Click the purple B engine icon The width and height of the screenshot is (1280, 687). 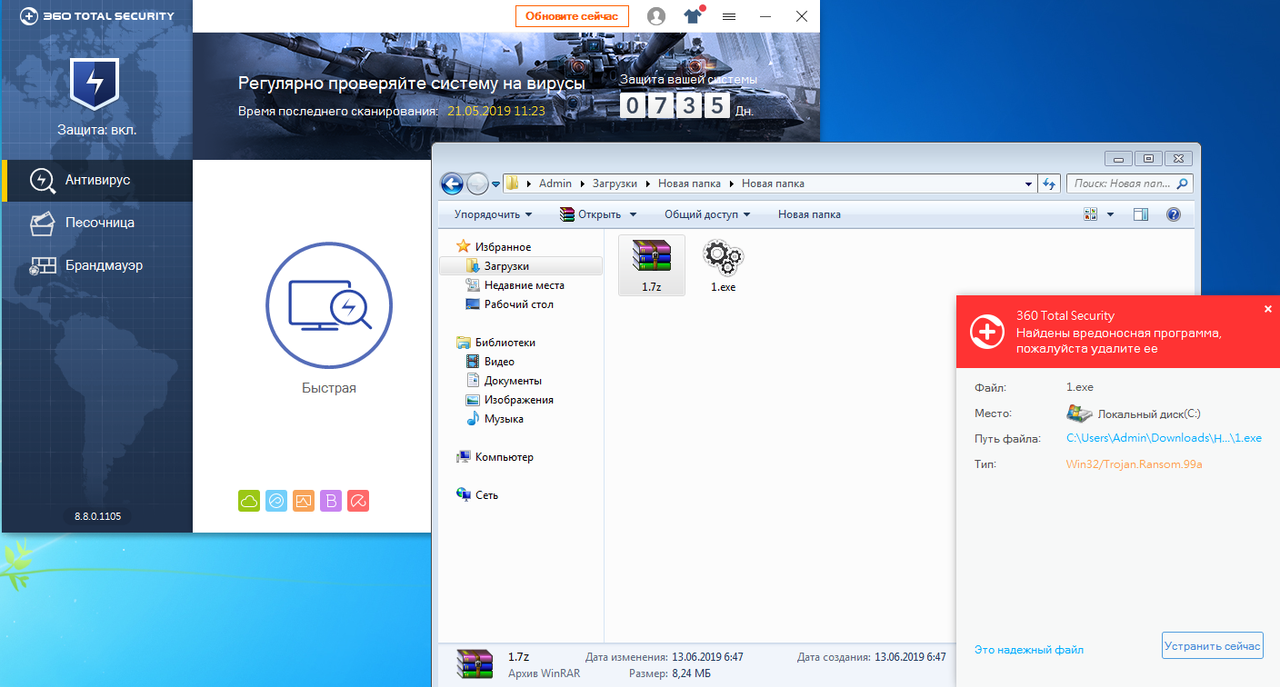click(331, 501)
